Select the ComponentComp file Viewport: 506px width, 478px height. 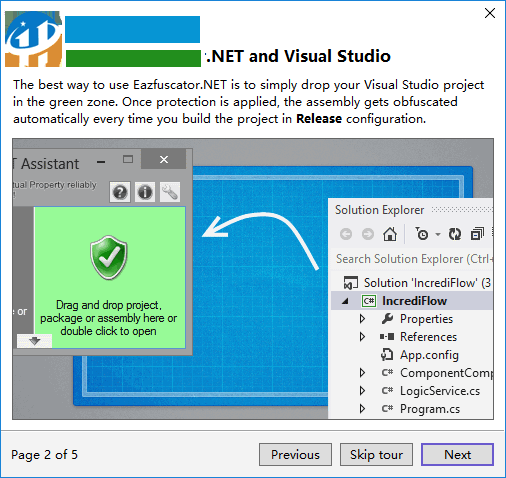pos(446,373)
